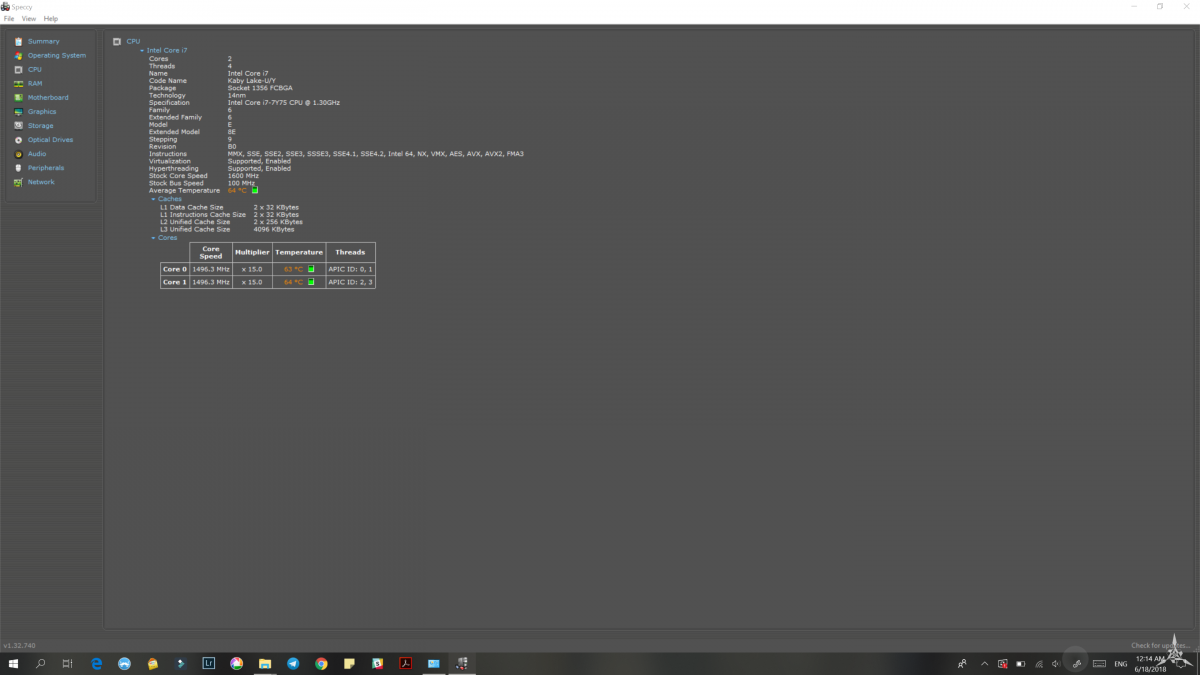Click the Threads column header
Image resolution: width=1200 pixels, height=675 pixels.
(x=350, y=252)
